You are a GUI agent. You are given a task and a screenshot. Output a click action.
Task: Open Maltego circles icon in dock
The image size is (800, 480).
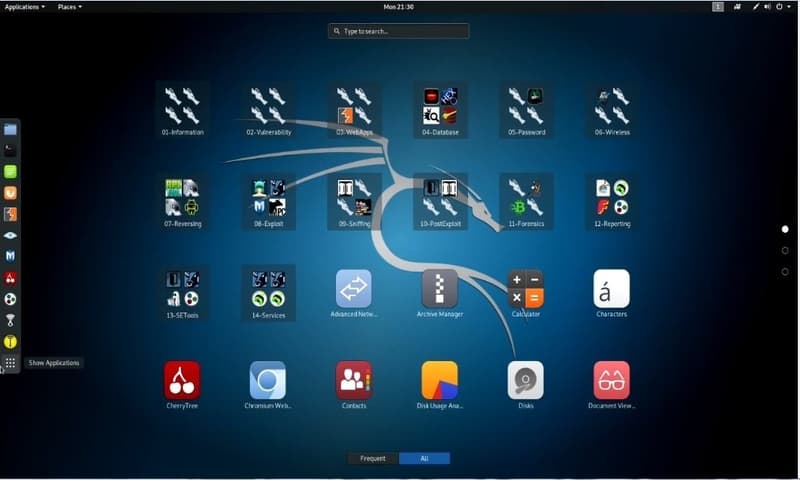point(10,299)
